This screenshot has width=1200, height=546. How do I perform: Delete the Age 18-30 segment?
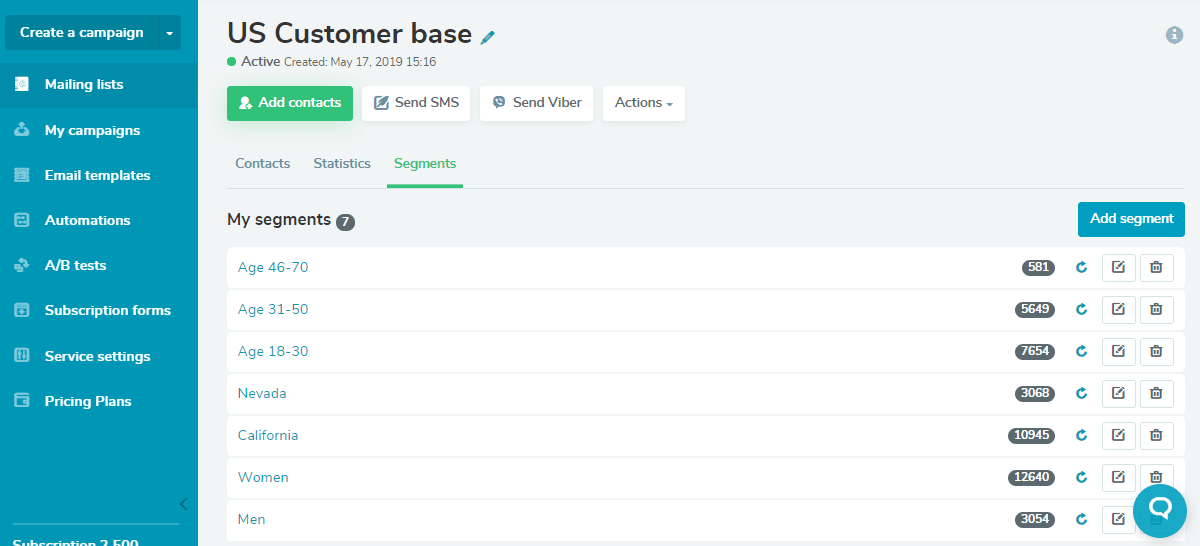[1156, 351]
